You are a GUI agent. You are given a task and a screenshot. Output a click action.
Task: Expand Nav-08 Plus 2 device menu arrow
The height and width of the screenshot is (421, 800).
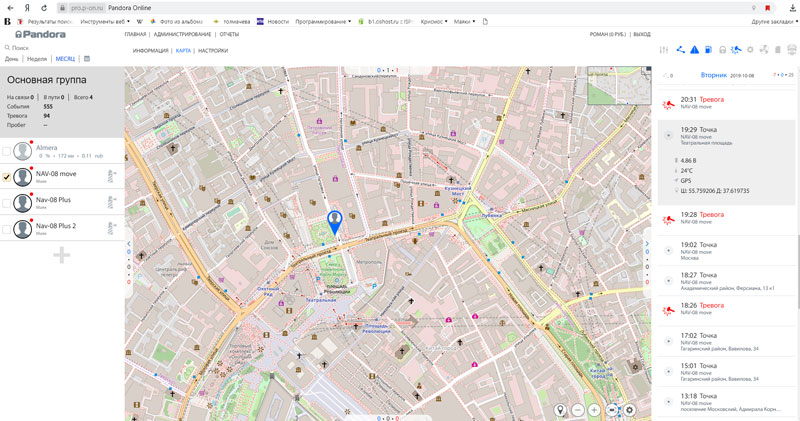tap(112, 229)
